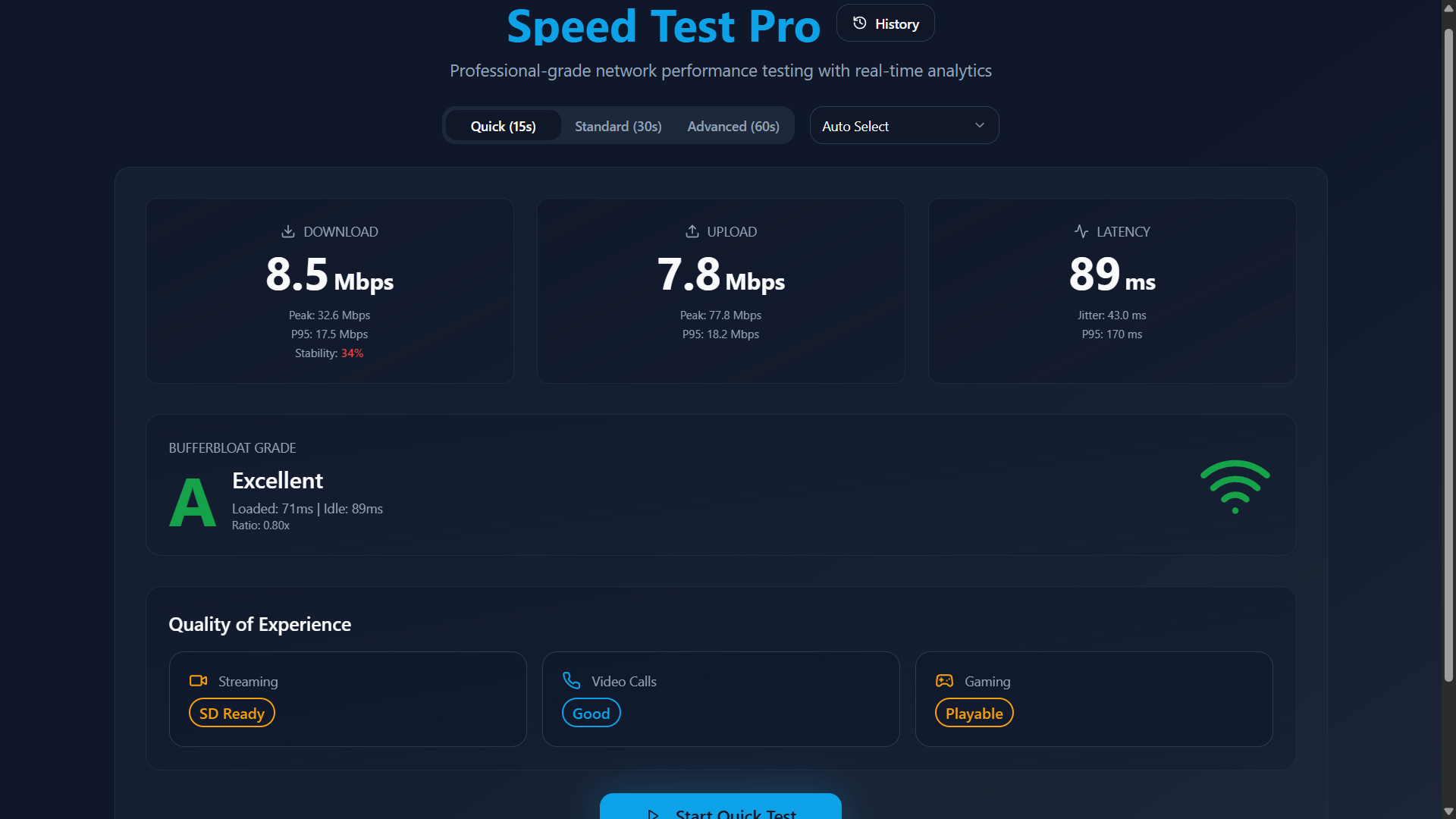Click the Video Calls phone icon
This screenshot has height=819, width=1456.
(x=572, y=681)
